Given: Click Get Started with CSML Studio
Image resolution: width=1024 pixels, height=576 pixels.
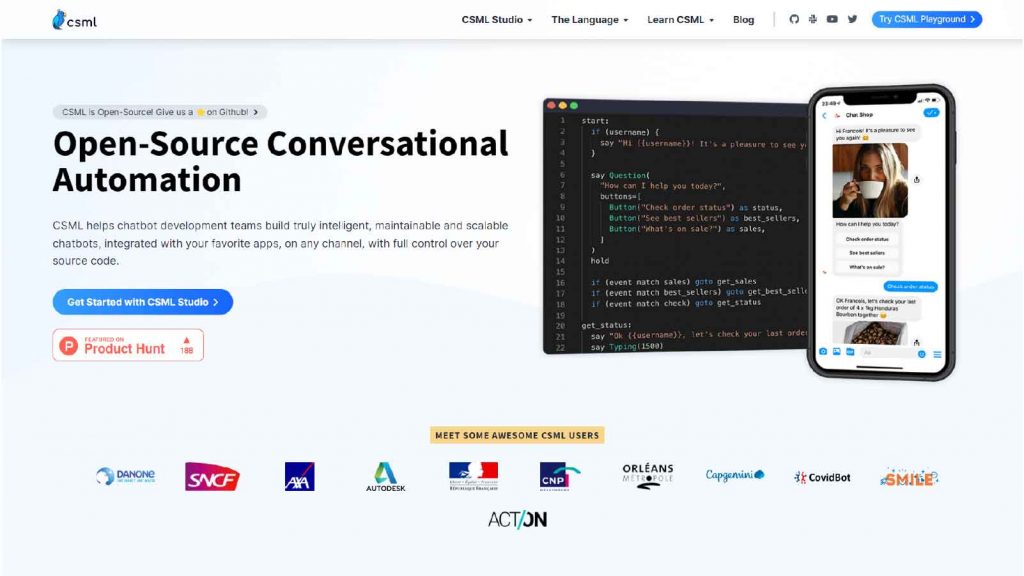Looking at the screenshot, I should point(142,302).
